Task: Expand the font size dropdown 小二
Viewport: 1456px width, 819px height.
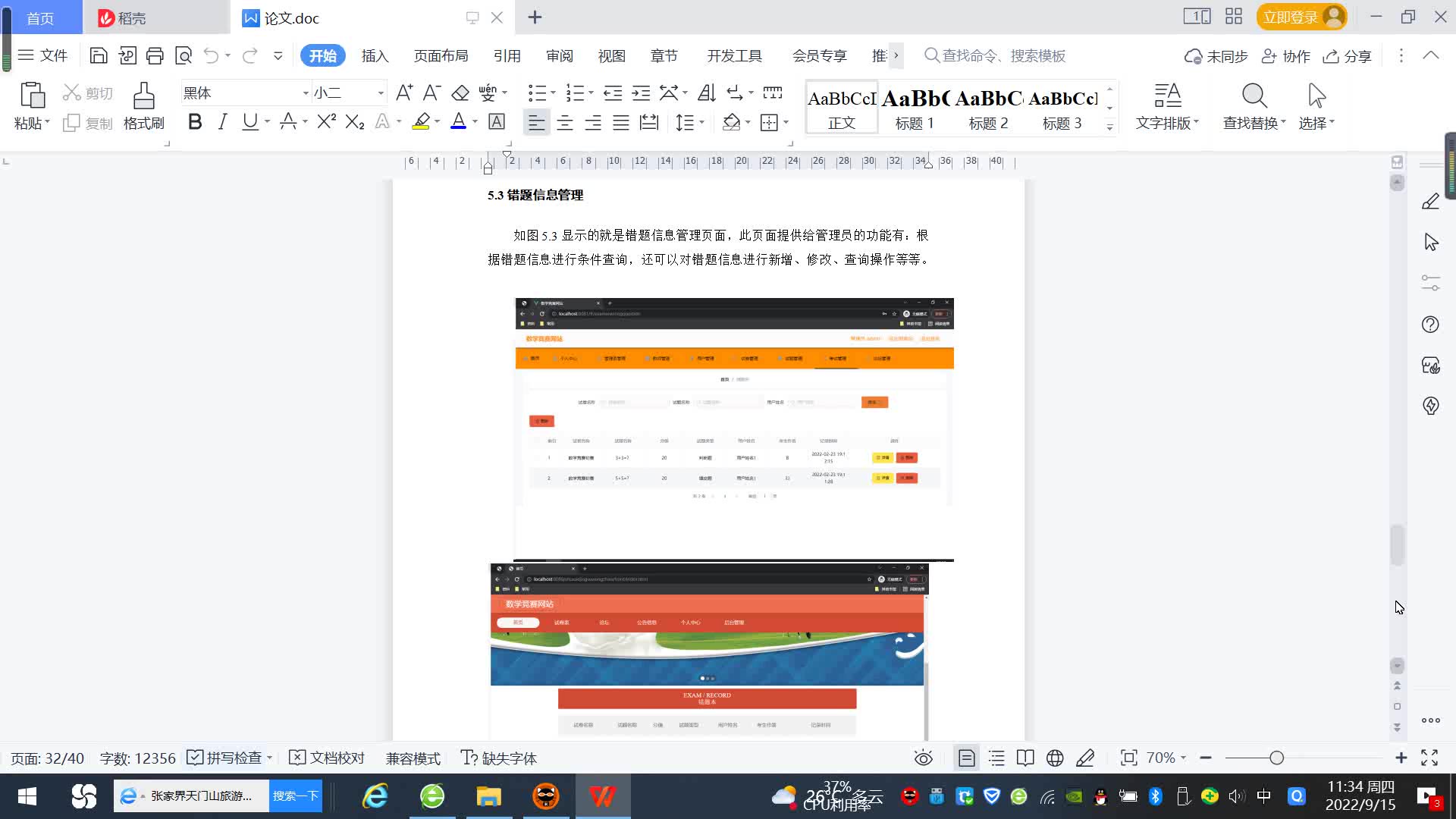Action: (x=381, y=93)
